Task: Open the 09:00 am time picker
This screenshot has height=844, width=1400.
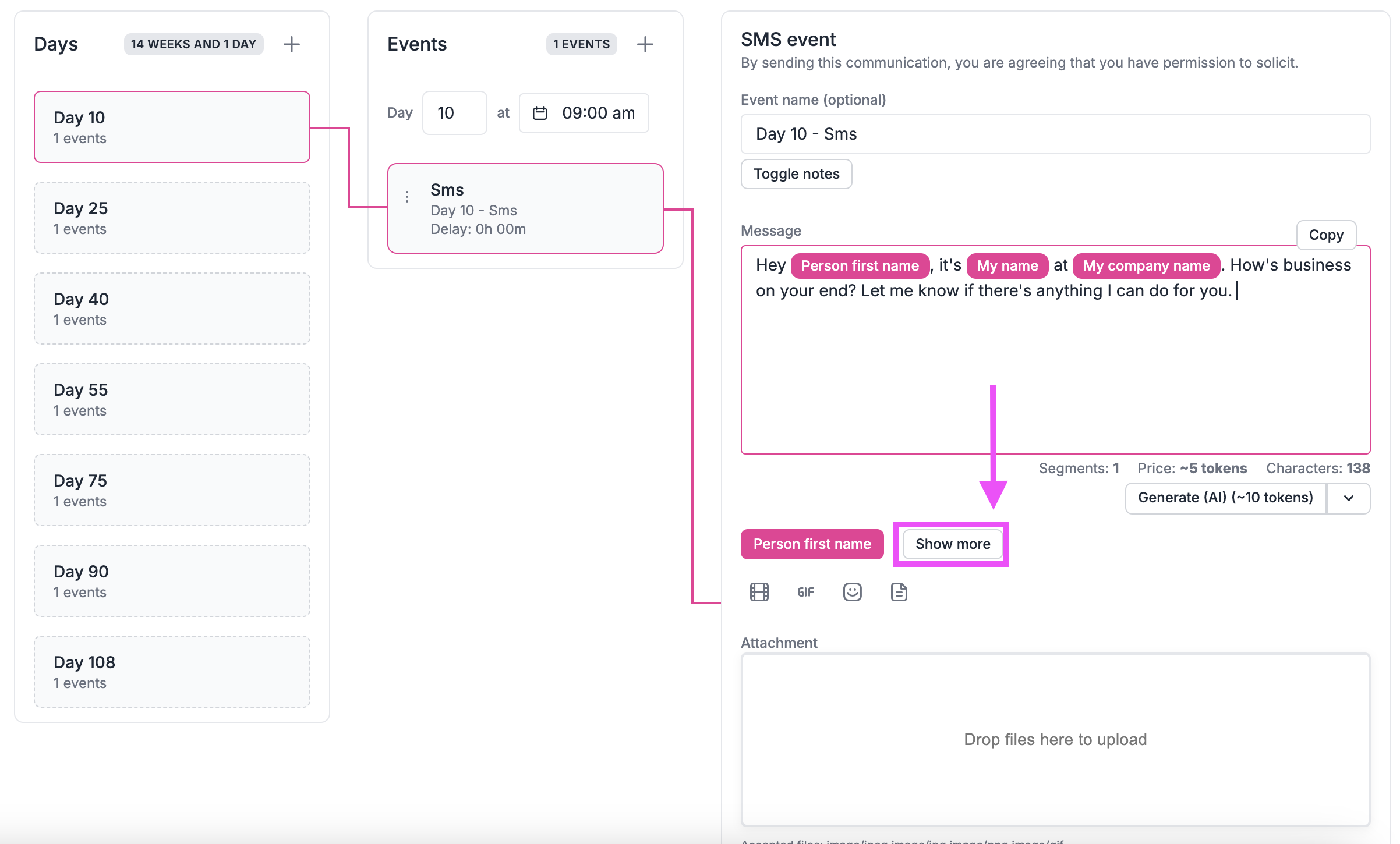Action: pyautogui.click(x=598, y=113)
